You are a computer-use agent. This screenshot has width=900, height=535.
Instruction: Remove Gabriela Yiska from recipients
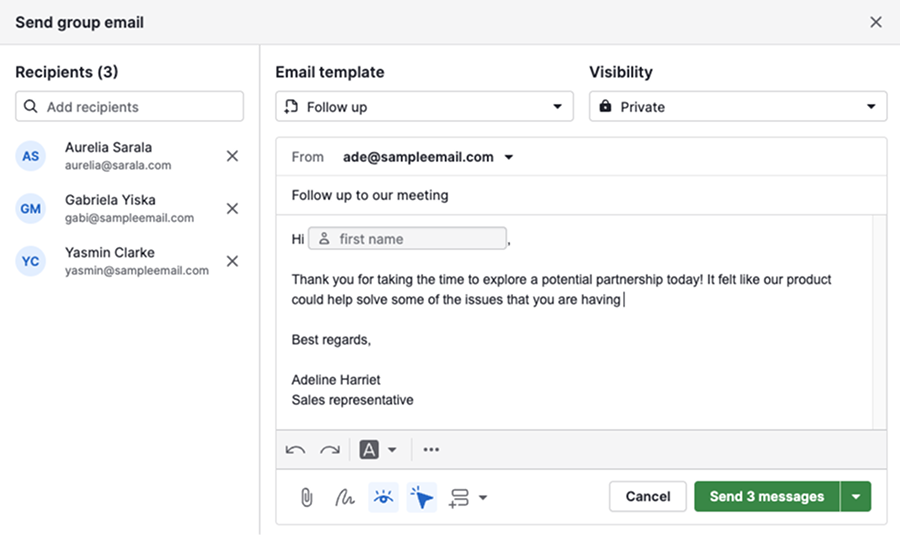(x=232, y=208)
